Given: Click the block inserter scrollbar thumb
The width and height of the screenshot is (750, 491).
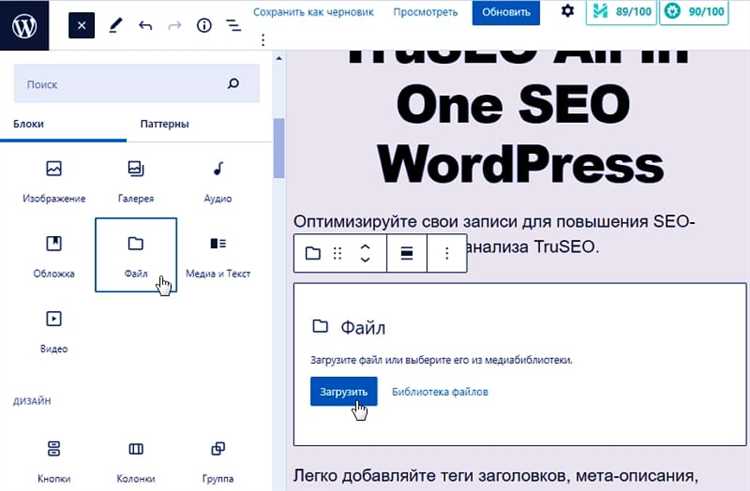Looking at the screenshot, I should pos(279,148).
